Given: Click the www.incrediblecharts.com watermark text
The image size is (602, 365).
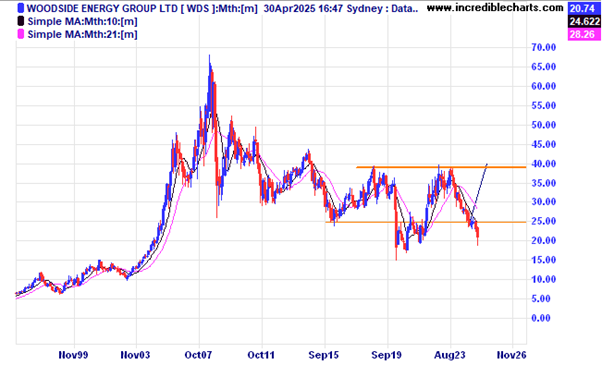Looking at the screenshot, I should coord(495,7).
